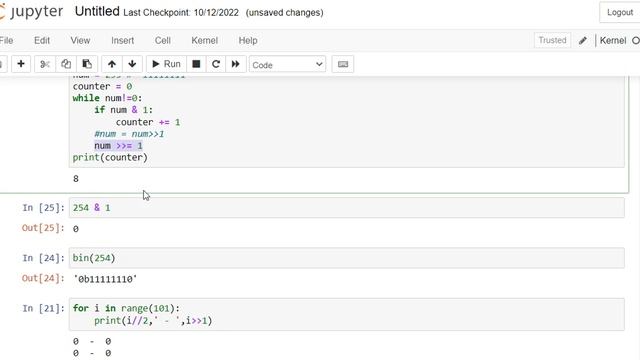Click inside the bin(254) cell
This screenshot has width=640, height=360.
click(347, 258)
